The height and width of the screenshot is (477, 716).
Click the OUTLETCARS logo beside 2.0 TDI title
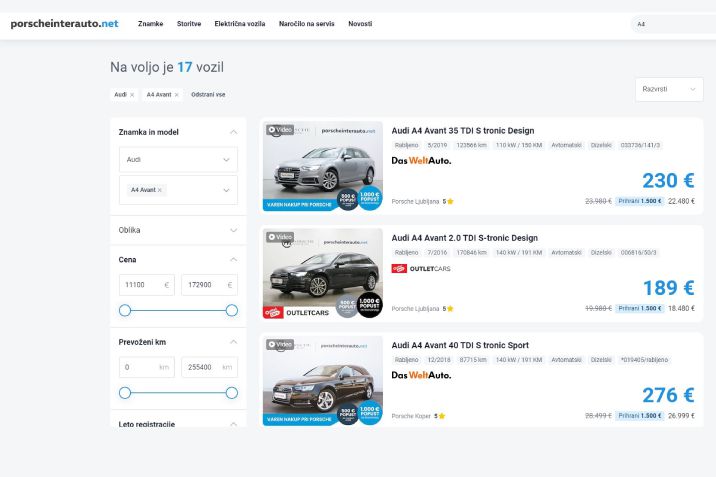click(x=421, y=269)
